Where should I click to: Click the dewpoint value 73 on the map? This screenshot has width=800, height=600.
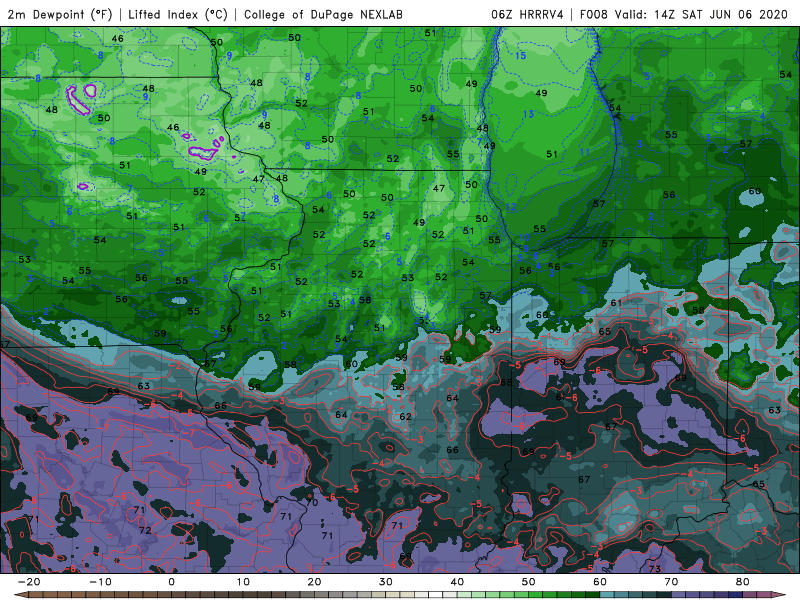655,568
